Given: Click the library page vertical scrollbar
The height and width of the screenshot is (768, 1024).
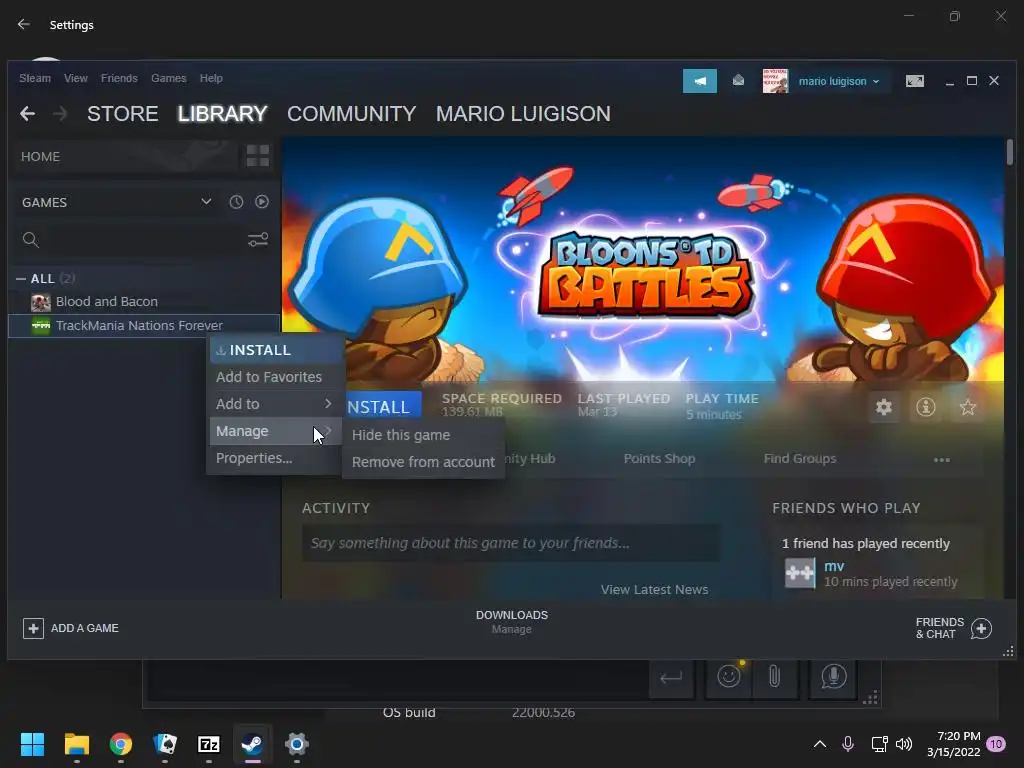Looking at the screenshot, I should [1009, 152].
